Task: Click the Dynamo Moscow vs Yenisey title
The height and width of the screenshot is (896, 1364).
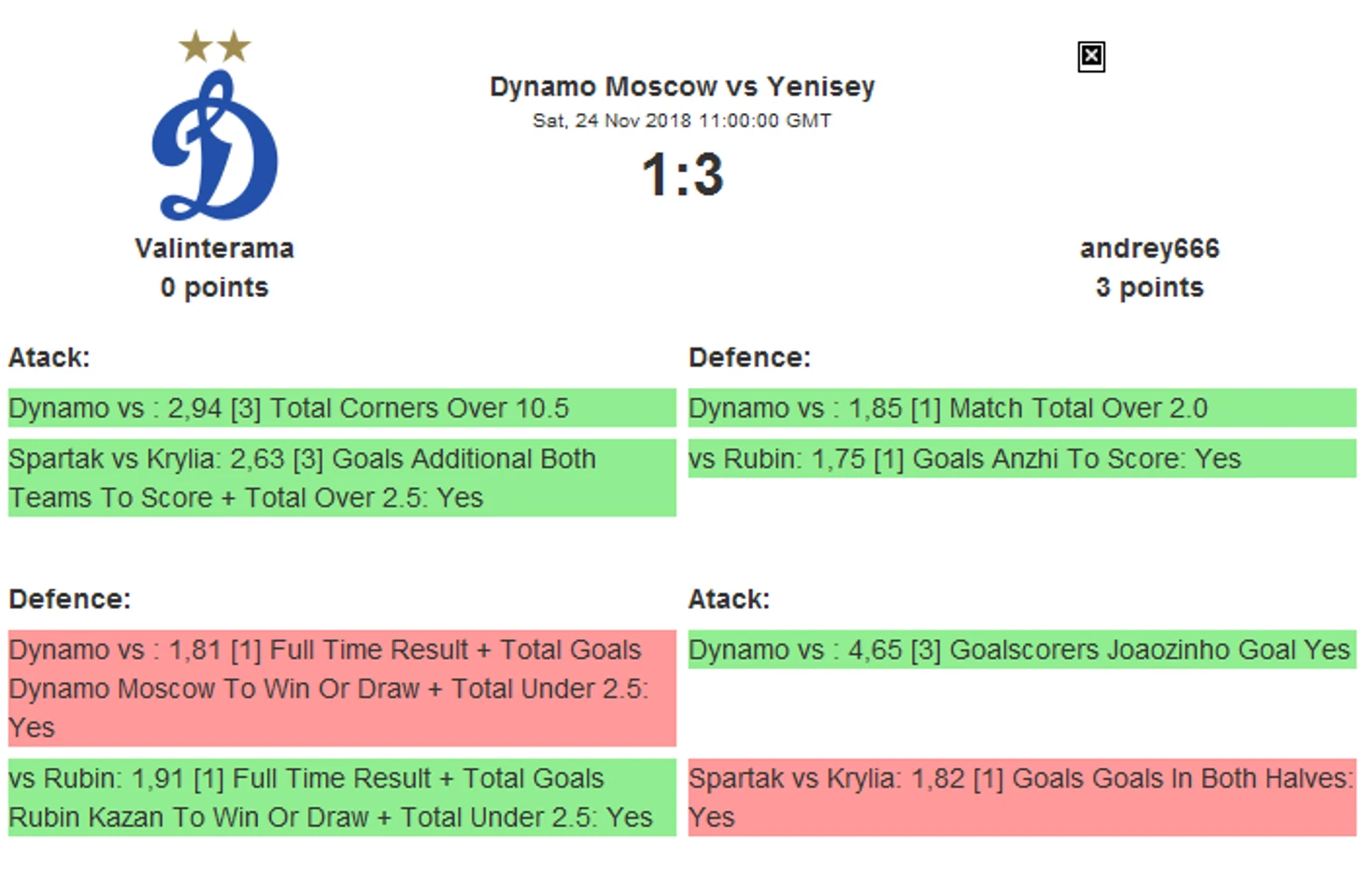Action: coord(682,87)
